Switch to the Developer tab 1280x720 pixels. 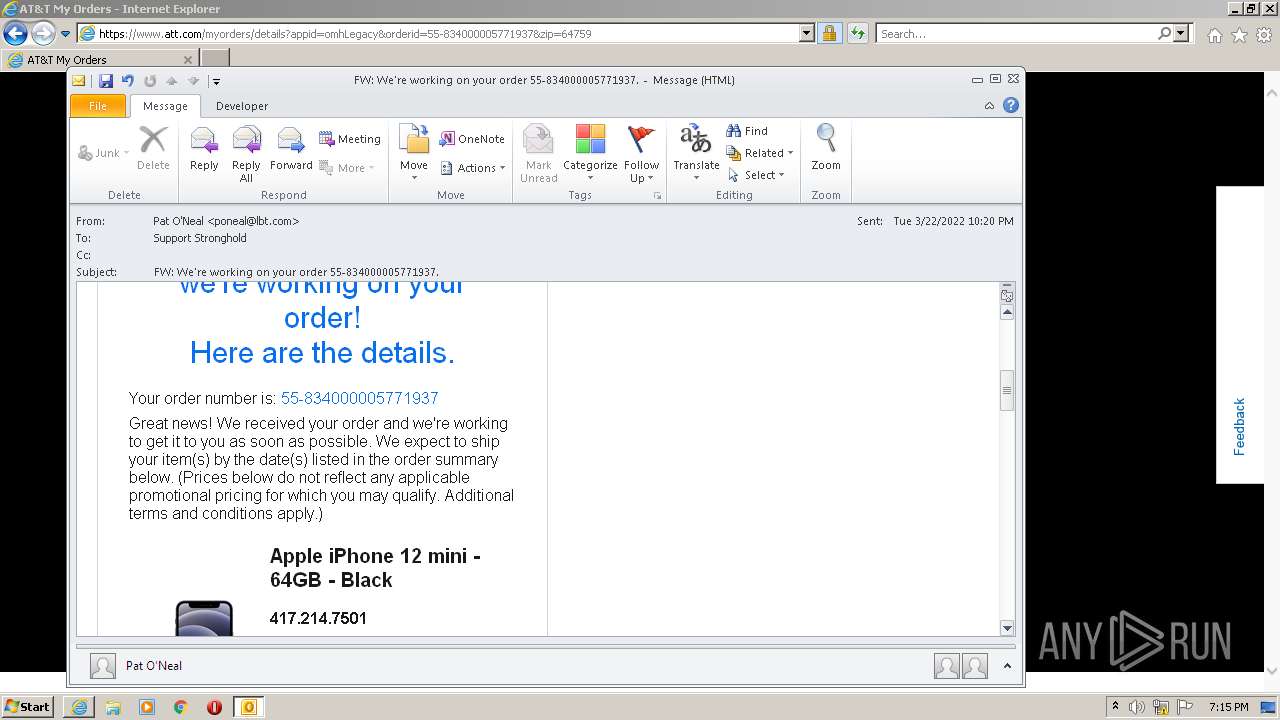(242, 106)
